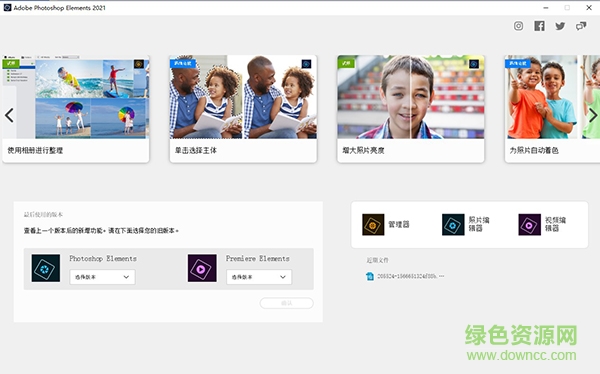Open Photoshop Elements version dropdown

[102, 277]
